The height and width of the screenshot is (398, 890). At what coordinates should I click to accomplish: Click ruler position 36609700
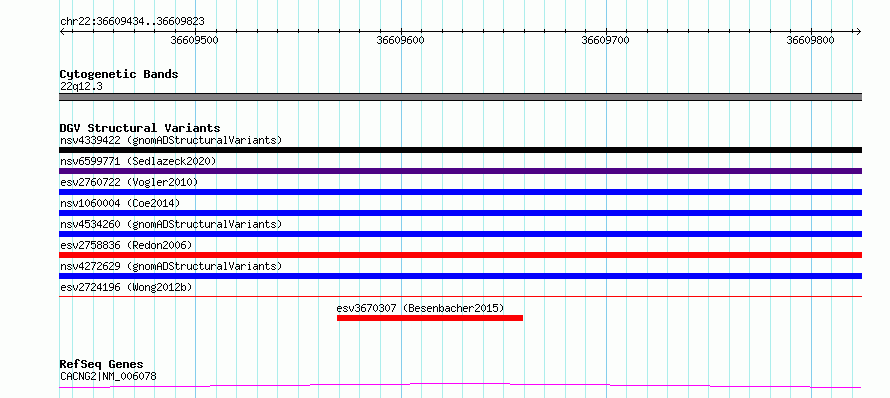pyautogui.click(x=606, y=40)
